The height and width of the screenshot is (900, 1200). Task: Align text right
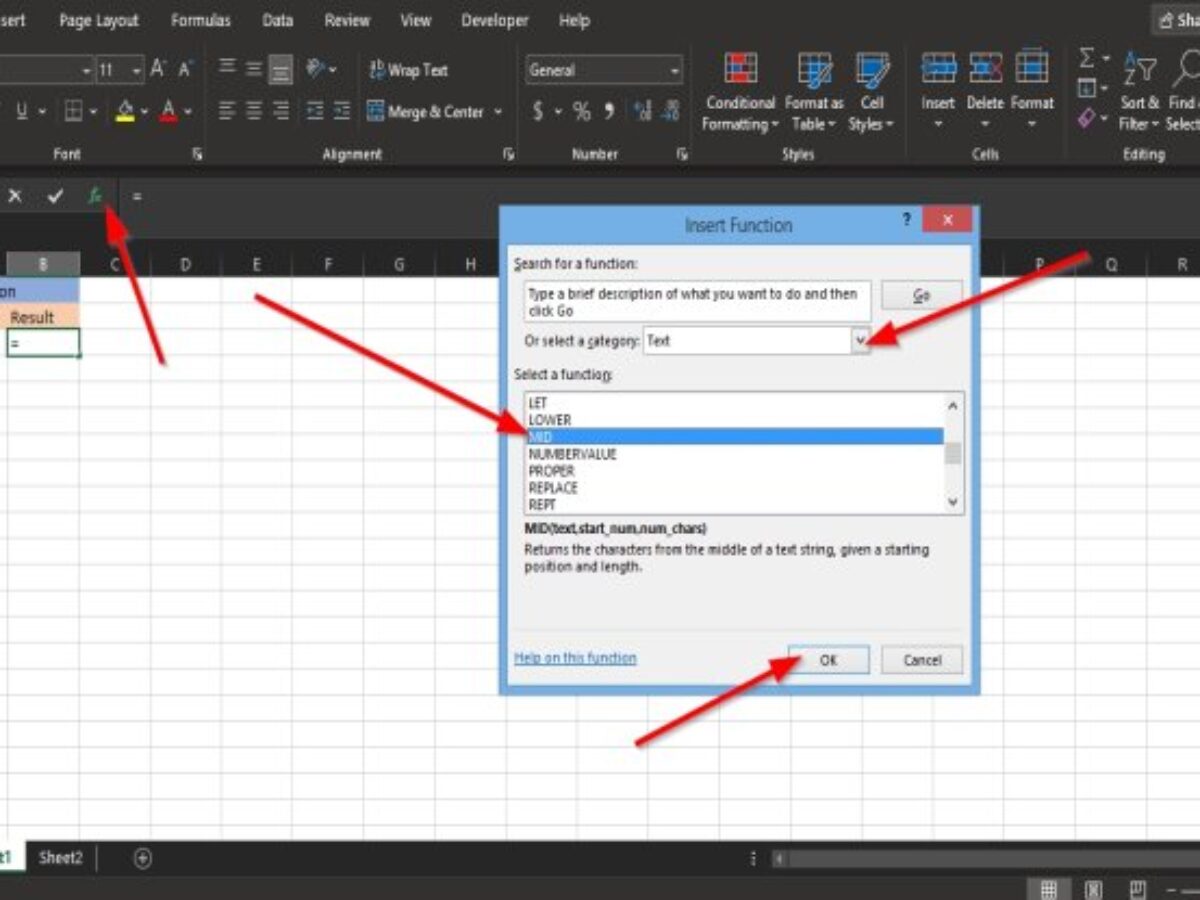coord(281,112)
